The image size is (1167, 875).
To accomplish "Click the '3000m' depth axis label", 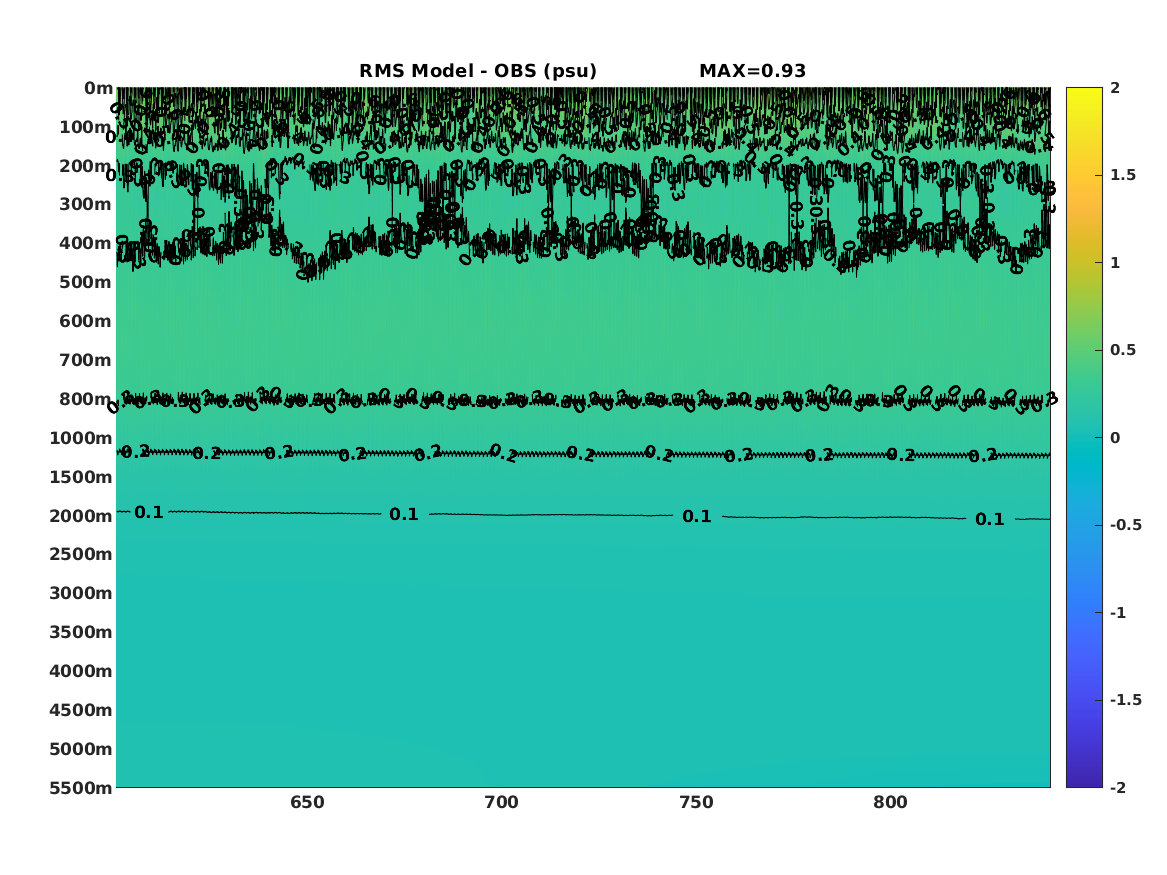I will pos(81,593).
